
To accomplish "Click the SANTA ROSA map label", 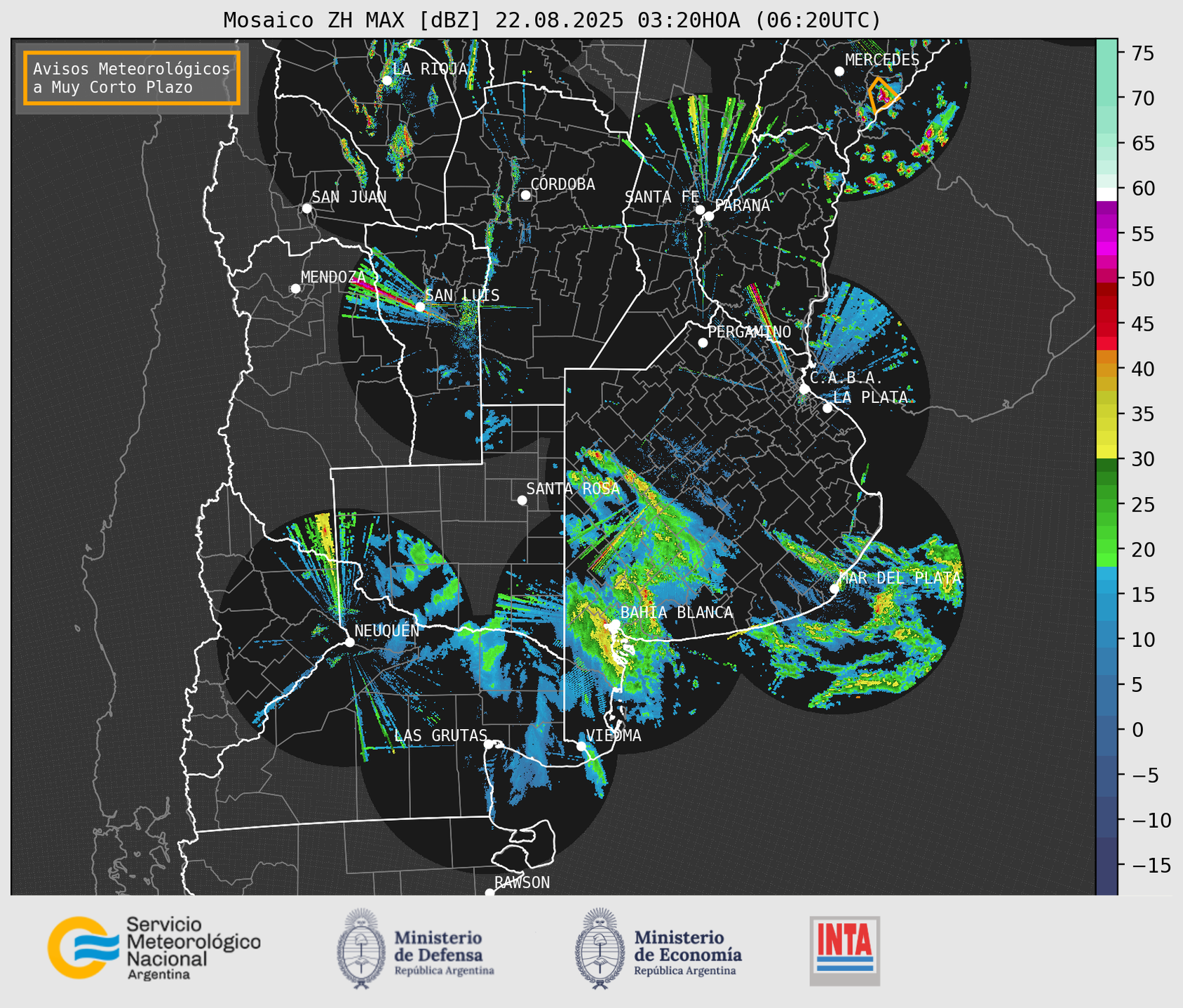I will point(573,489).
